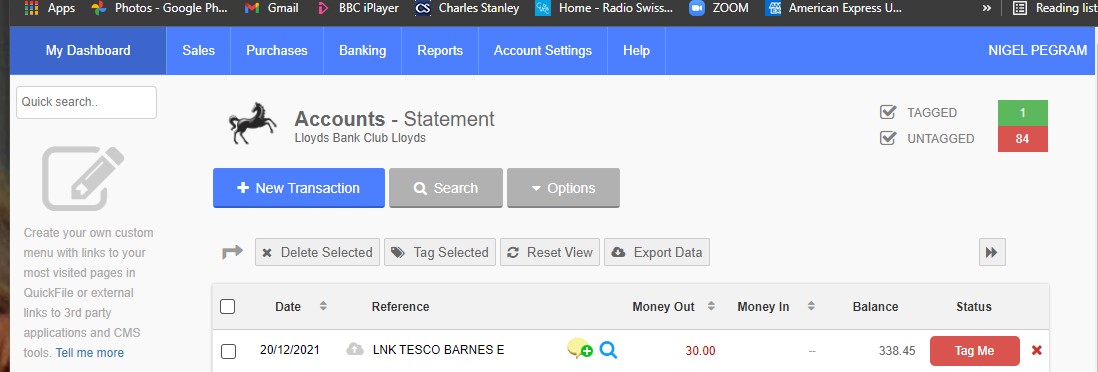Image resolution: width=1098 pixels, height=372 pixels.
Task: Click the cloud upload icon before LNK TESCO
Action: (355, 349)
